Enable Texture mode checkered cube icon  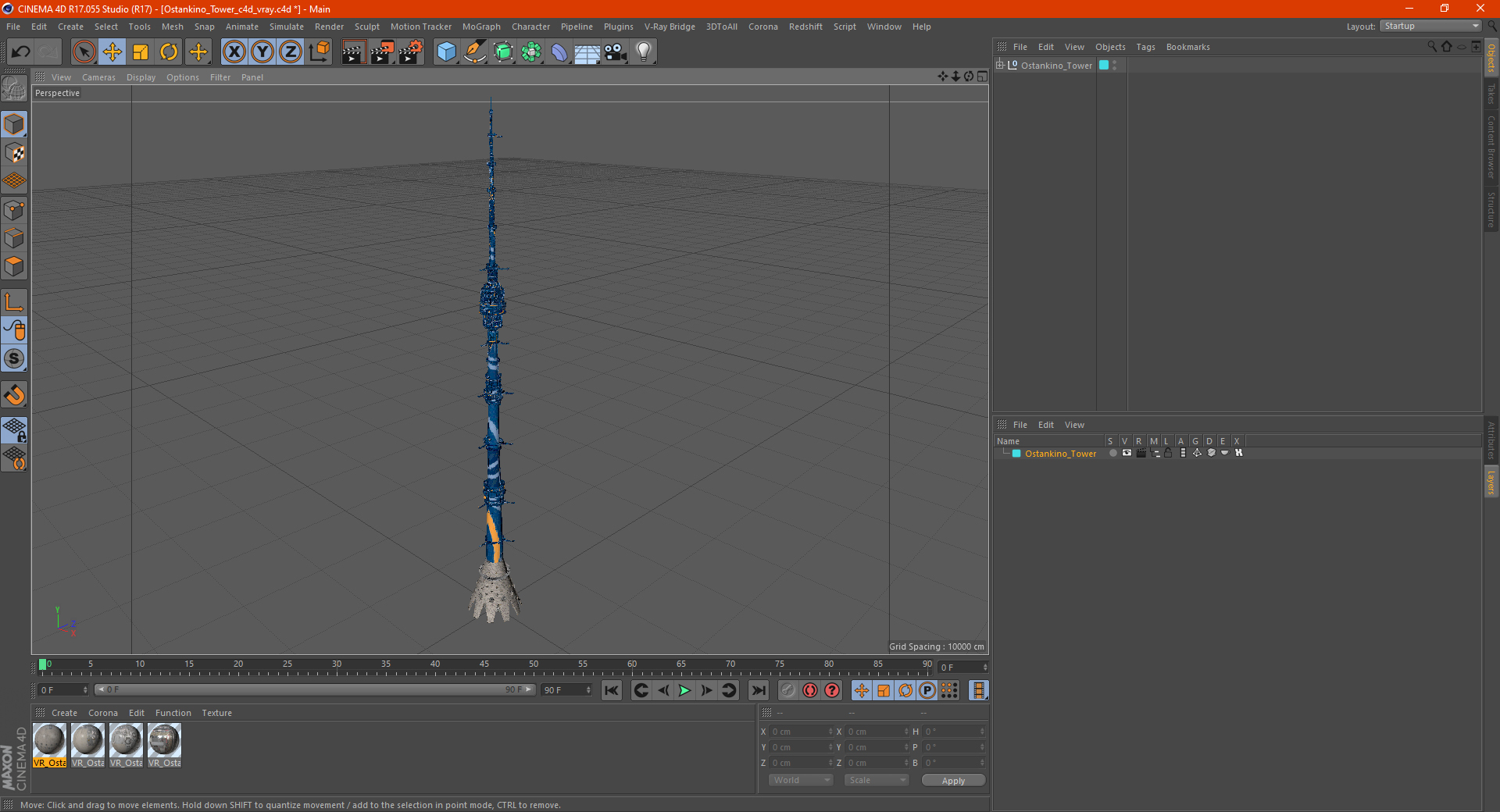pyautogui.click(x=15, y=153)
